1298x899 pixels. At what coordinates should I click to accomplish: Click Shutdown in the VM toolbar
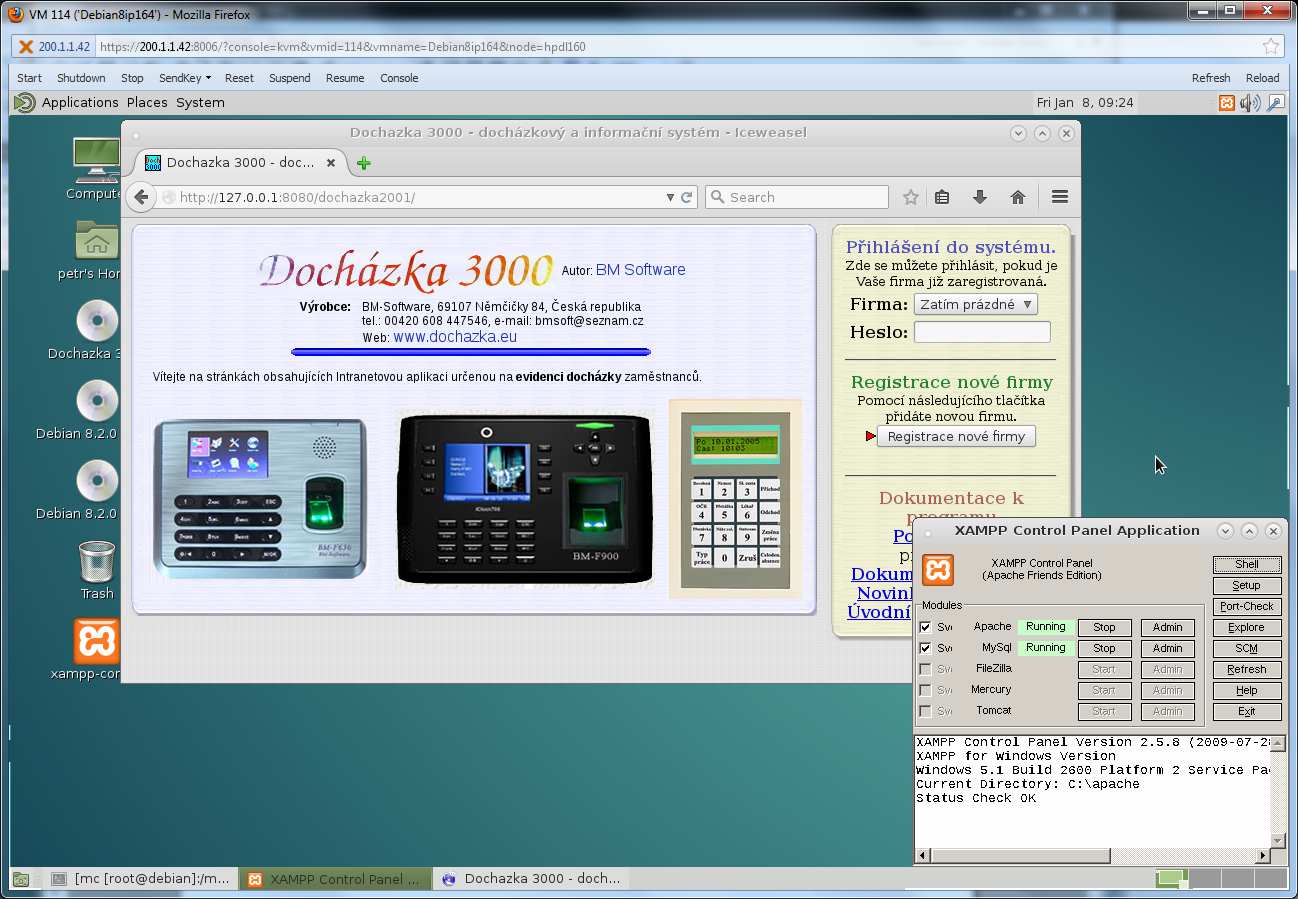81,78
